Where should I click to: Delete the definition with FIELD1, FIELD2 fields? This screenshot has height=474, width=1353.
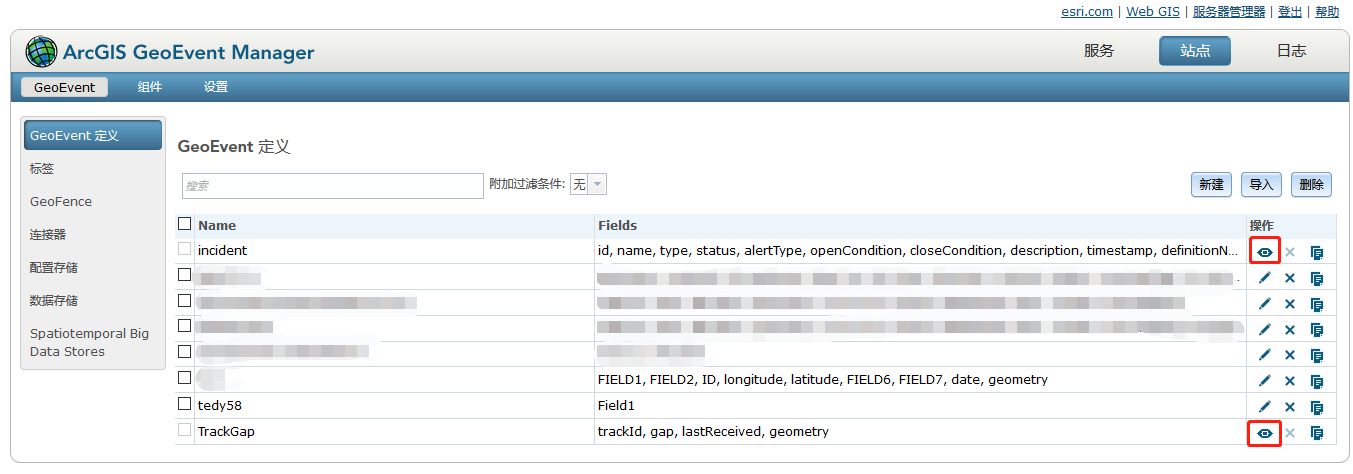tap(1290, 381)
